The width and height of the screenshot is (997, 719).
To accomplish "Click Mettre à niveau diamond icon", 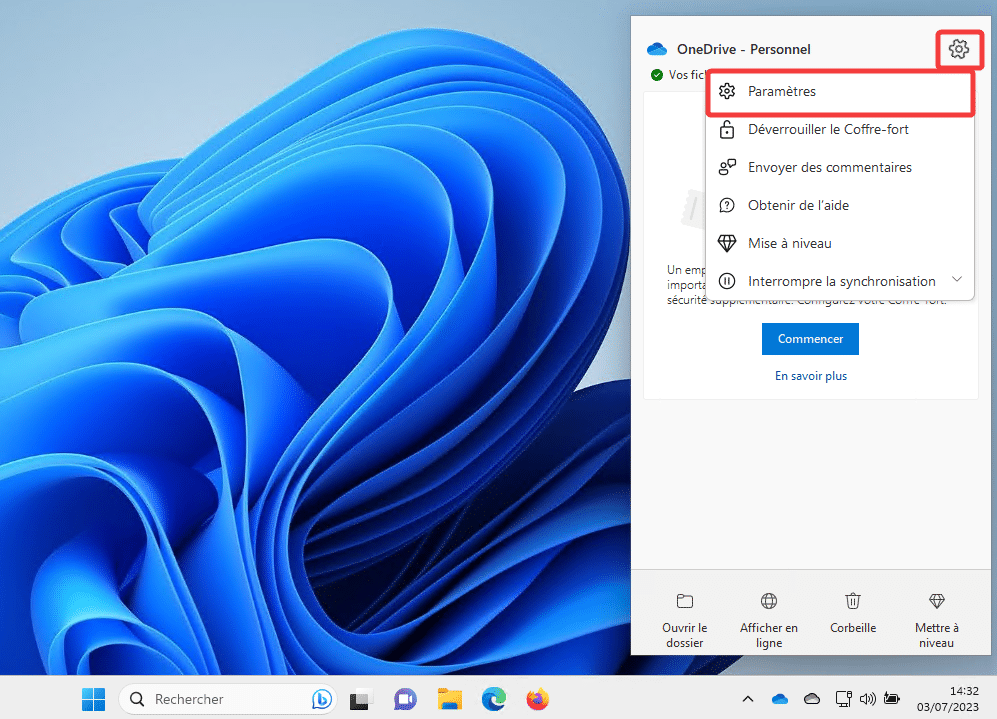I will click(x=936, y=601).
